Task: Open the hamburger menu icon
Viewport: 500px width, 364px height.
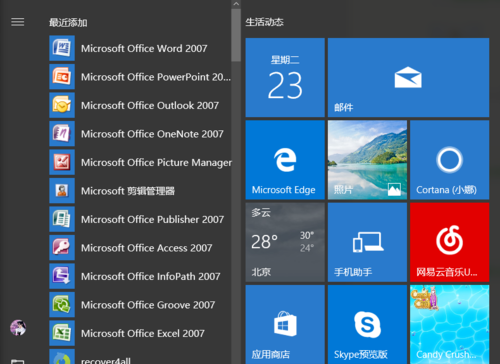Action: point(18,22)
